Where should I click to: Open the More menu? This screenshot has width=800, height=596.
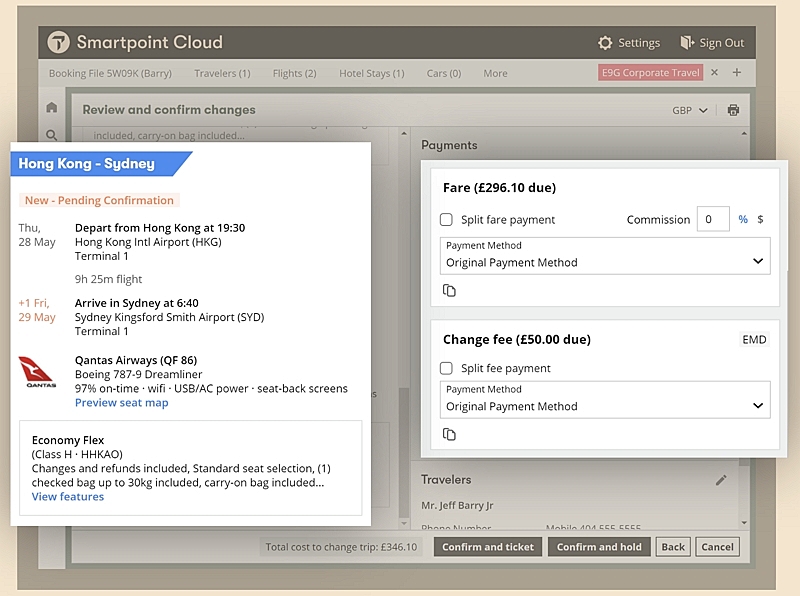pos(495,73)
